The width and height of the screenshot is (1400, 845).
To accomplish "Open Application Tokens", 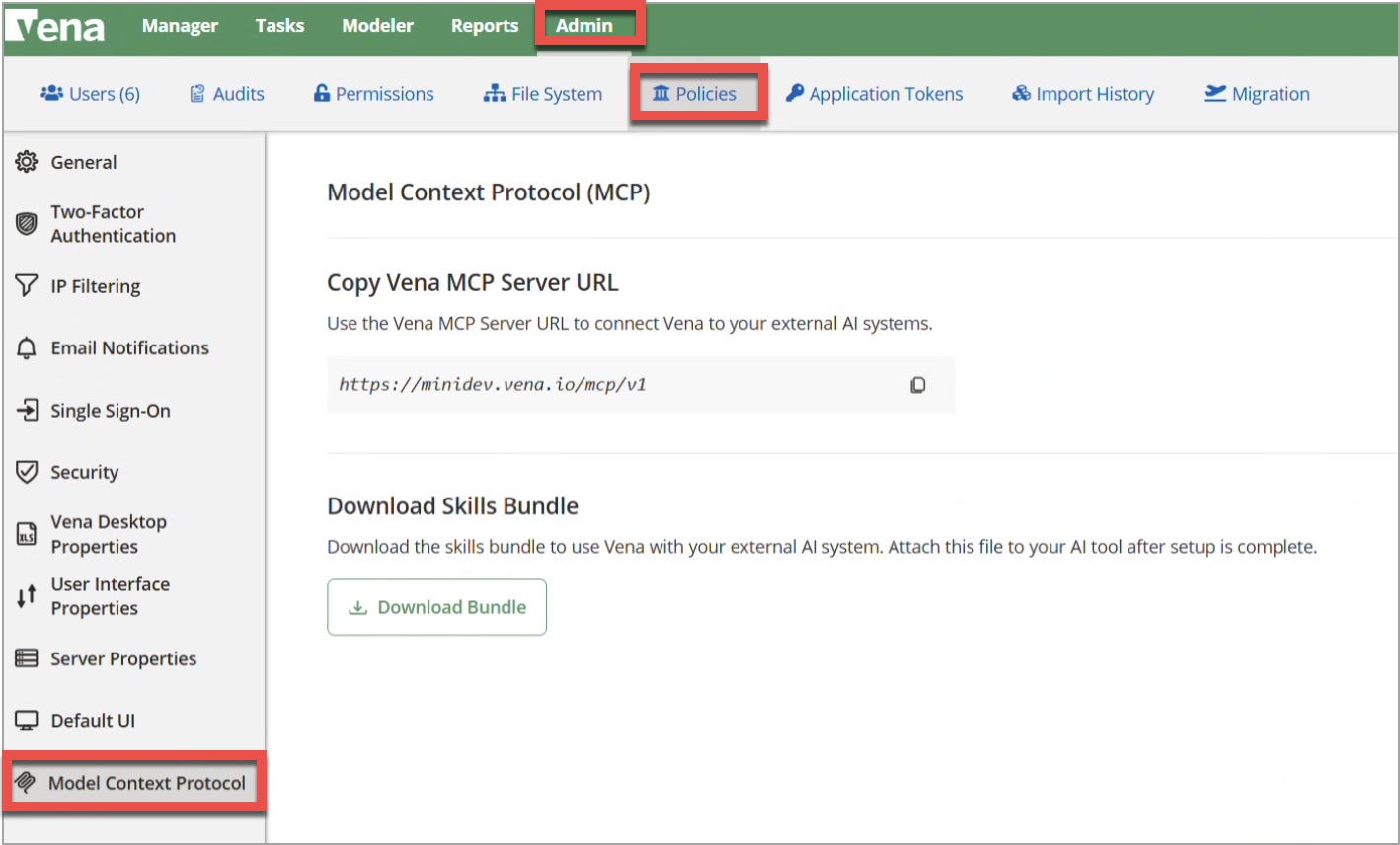I will 875,94.
